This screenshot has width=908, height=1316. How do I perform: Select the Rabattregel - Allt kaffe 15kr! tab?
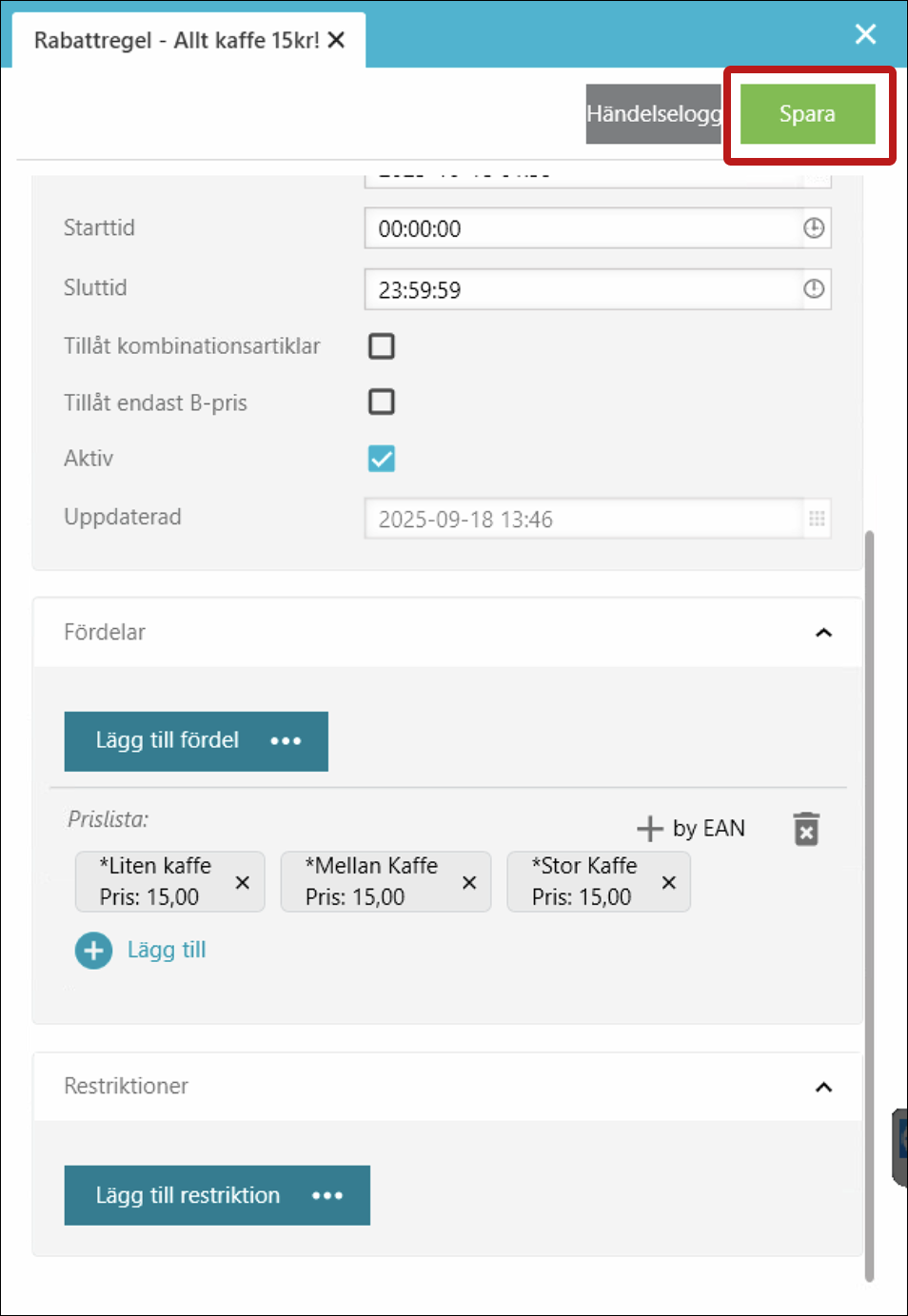(x=176, y=41)
